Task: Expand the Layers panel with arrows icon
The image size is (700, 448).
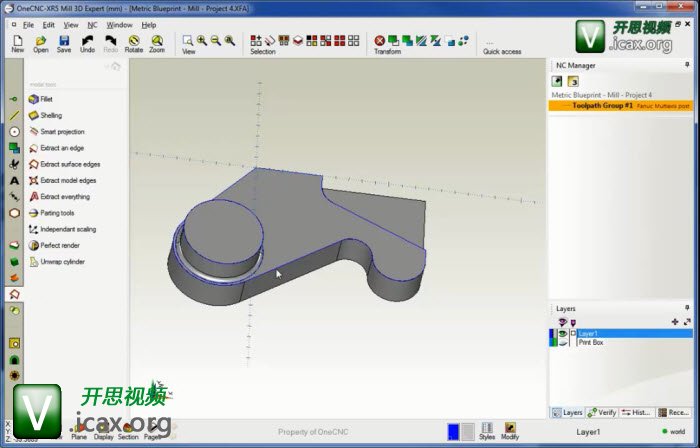Action: pyautogui.click(x=687, y=321)
